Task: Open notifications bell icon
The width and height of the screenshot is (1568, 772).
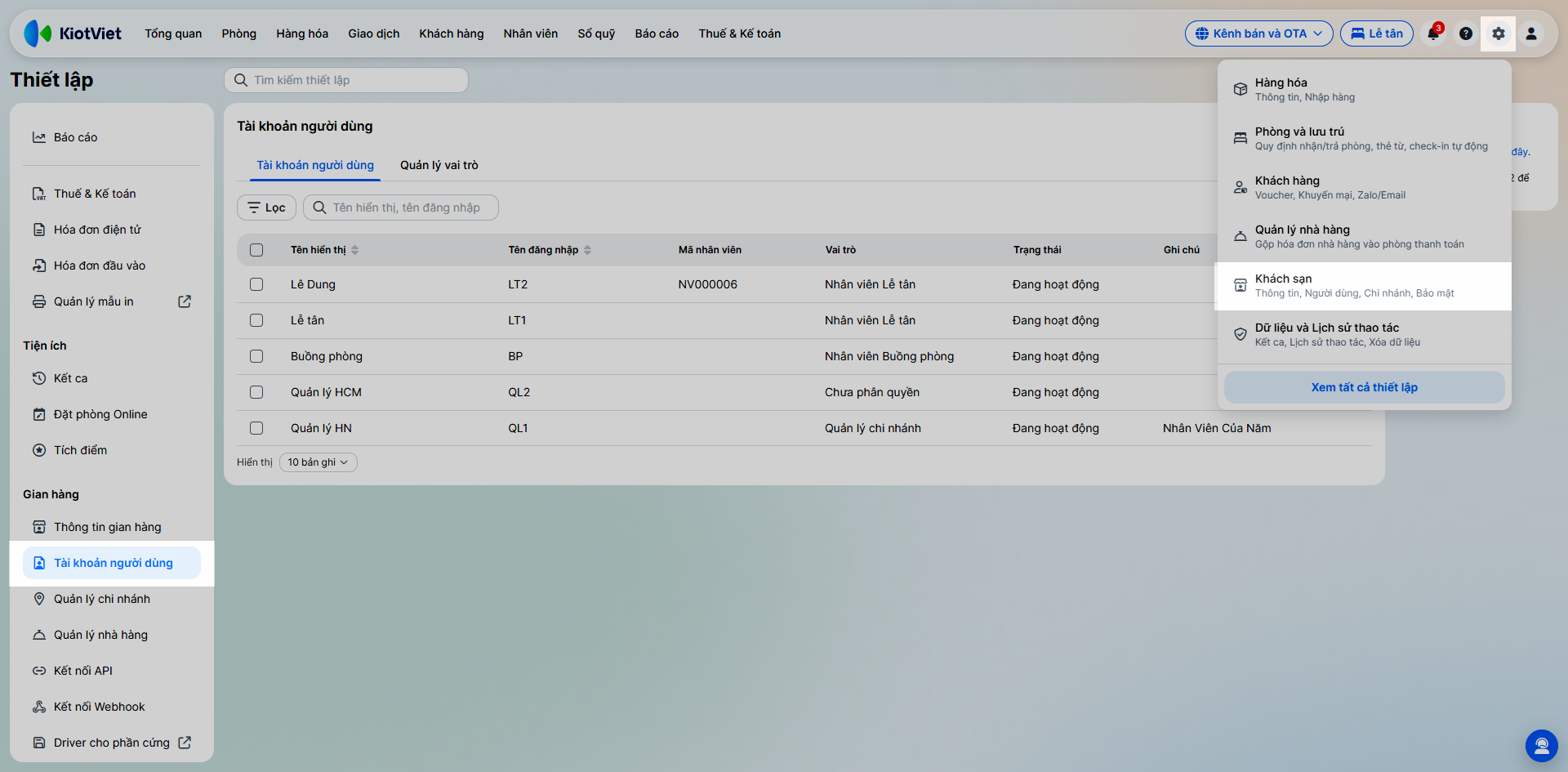Action: click(1433, 33)
